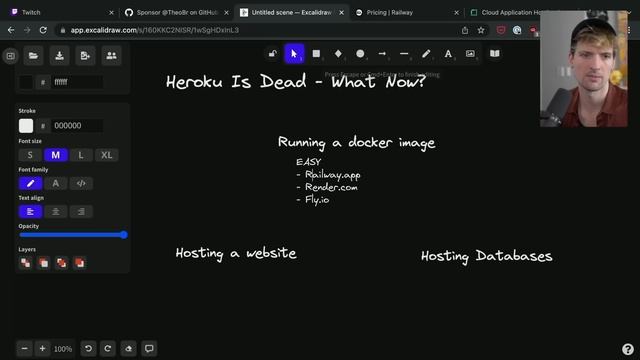Open a file with folder icon
The image size is (640, 360).
coord(33,56)
